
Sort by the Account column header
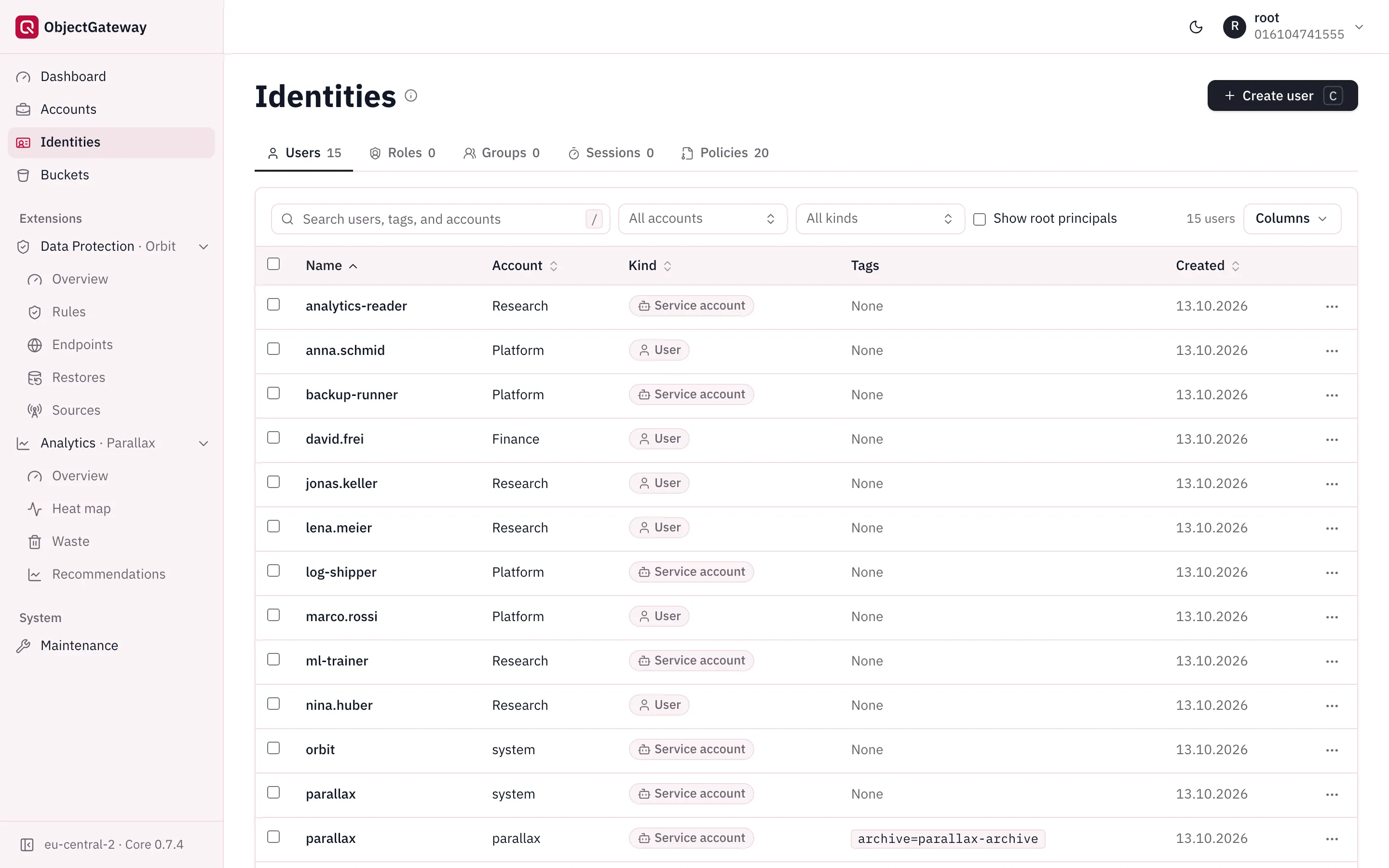525,266
